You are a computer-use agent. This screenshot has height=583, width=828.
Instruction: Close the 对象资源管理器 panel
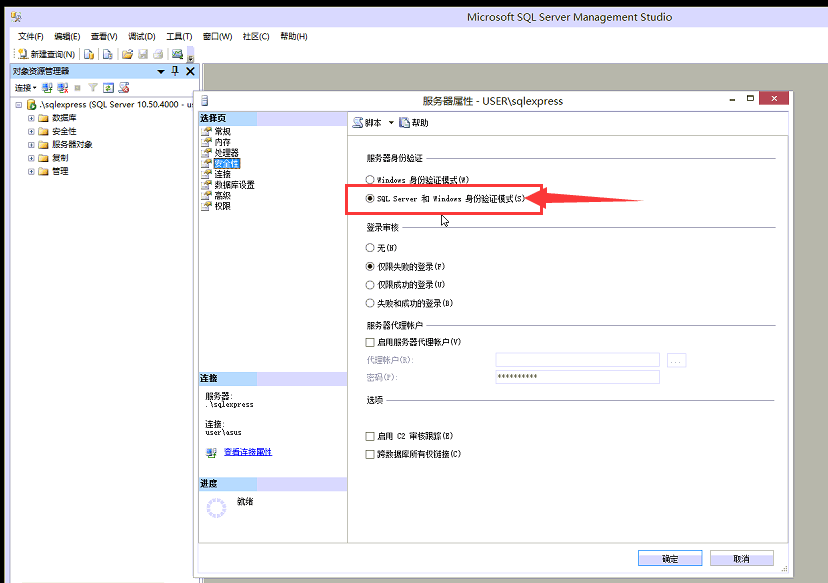pos(191,71)
